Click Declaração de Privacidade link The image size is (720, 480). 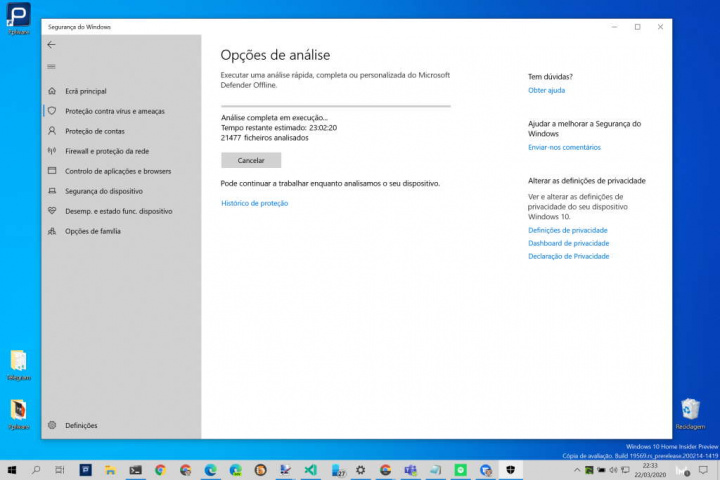point(568,256)
